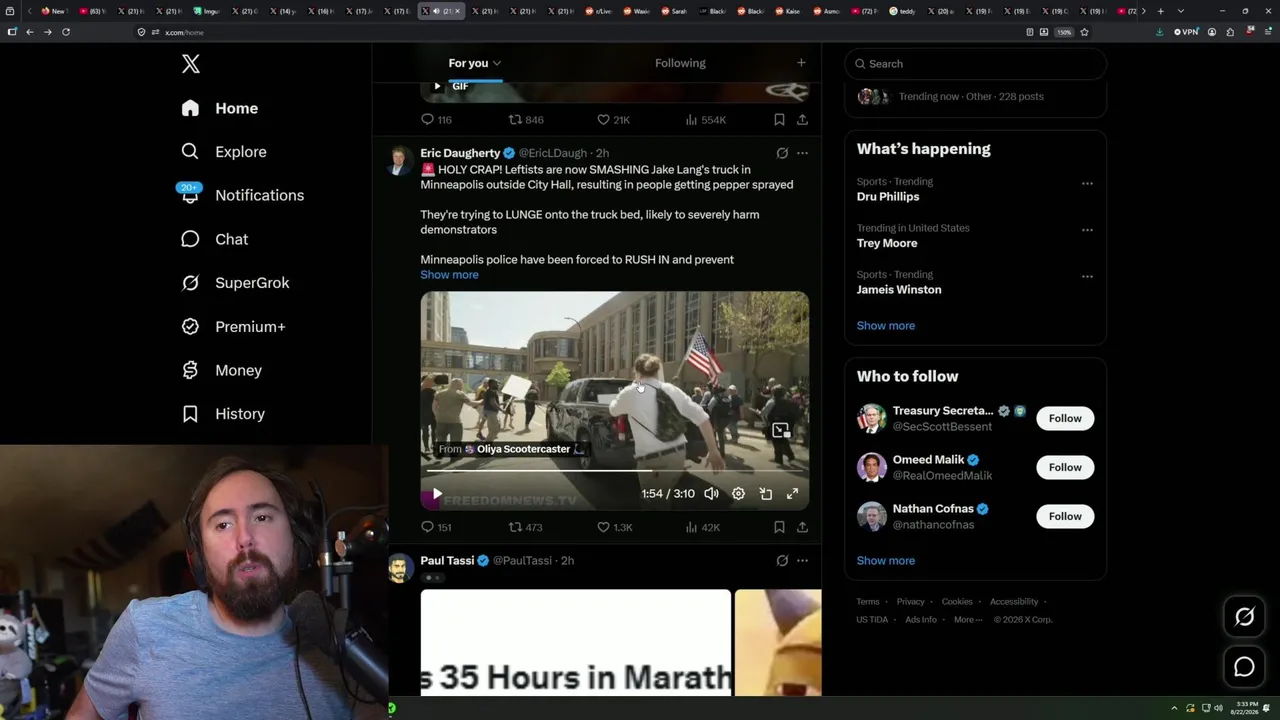Open more options on Paul Tassi's post
This screenshot has height=720, width=1280.
pos(802,561)
